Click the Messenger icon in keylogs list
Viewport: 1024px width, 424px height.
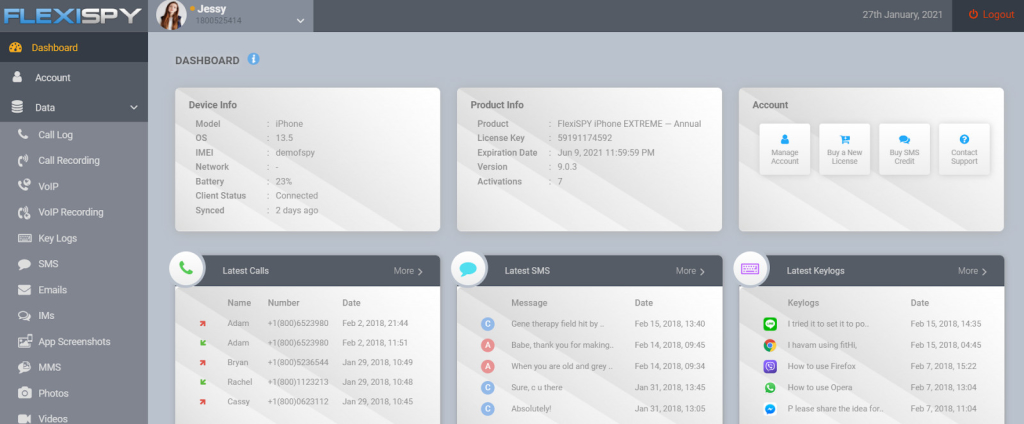pyautogui.click(x=770, y=409)
